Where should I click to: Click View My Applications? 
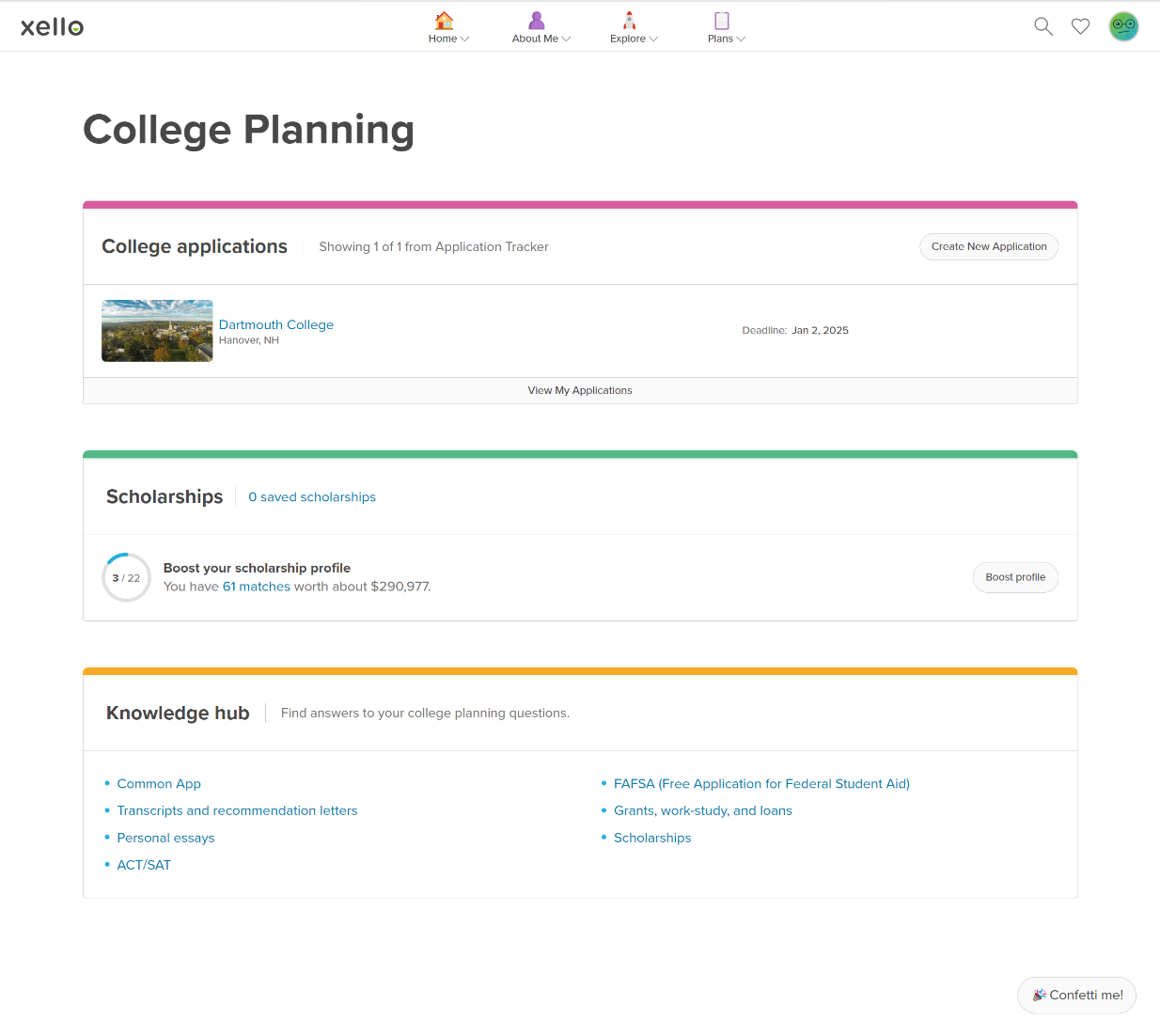(x=580, y=390)
